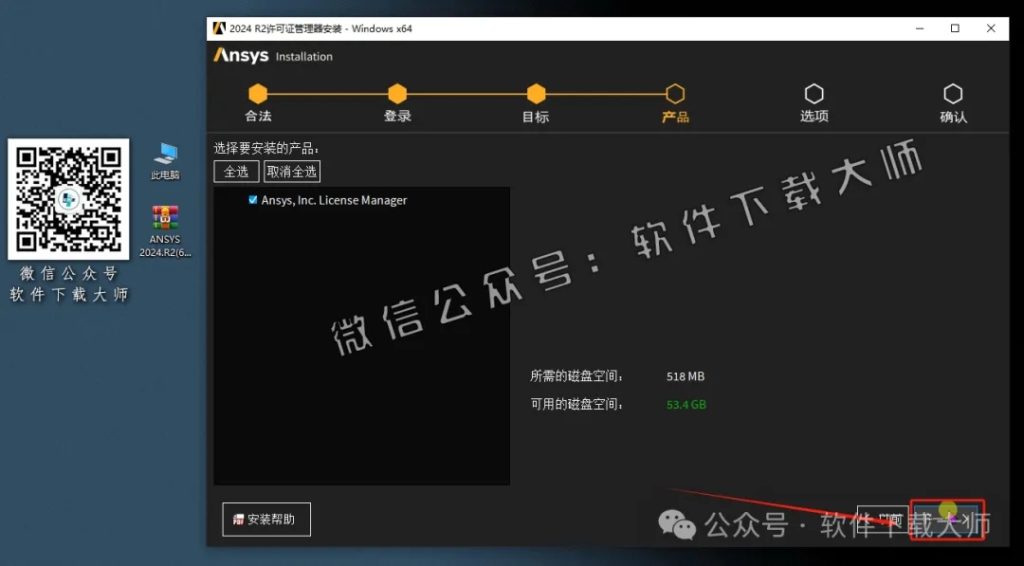The width and height of the screenshot is (1024, 566).
Task: Select the ANSYS 2024.R2 archive desktop icon
Action: tap(165, 231)
